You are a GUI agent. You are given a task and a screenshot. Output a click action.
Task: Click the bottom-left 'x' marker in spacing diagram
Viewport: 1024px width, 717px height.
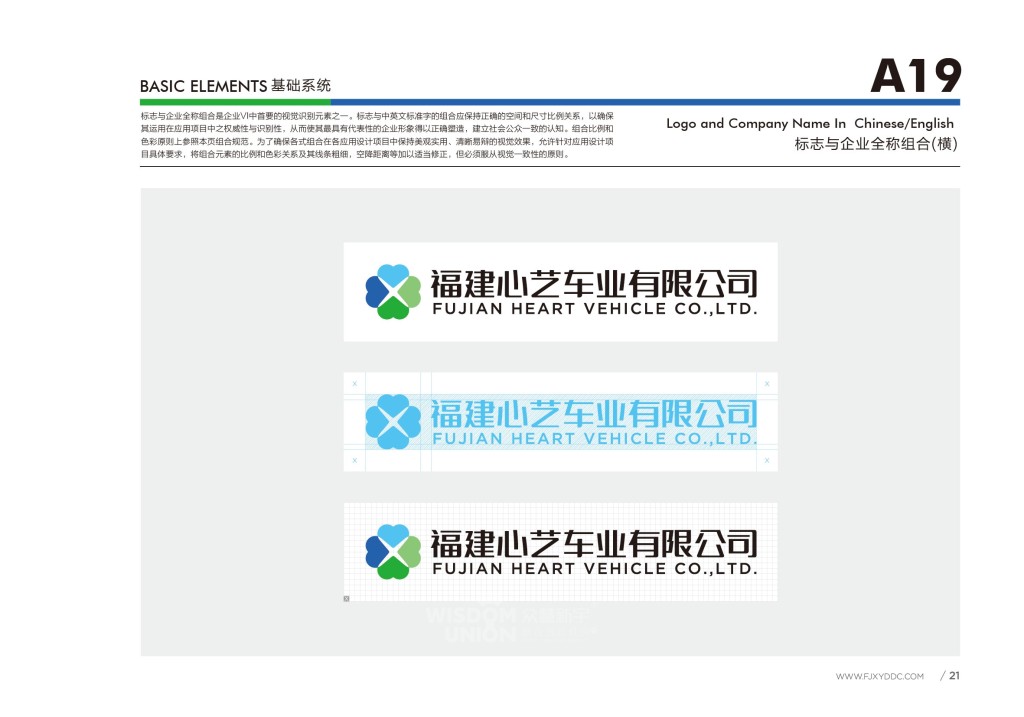[355, 460]
